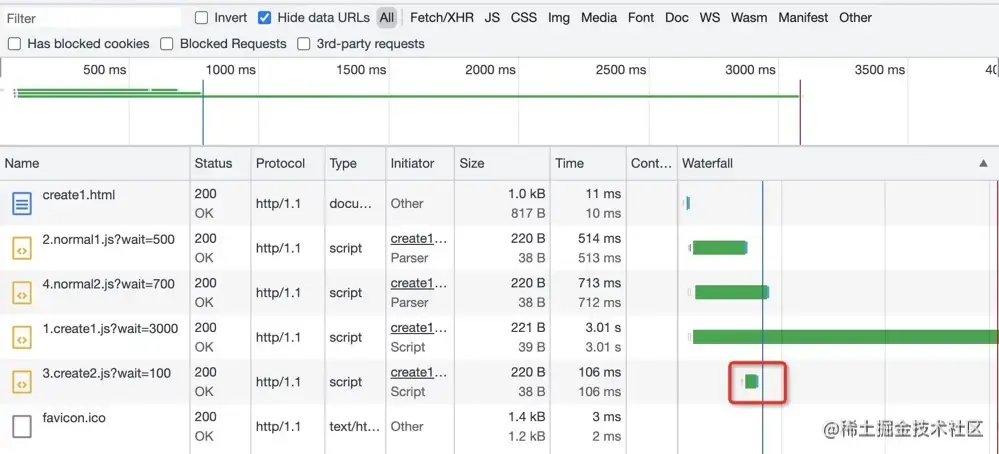
Task: Open create1 initiator link for 2.normal1.js
Action: tap(418, 239)
